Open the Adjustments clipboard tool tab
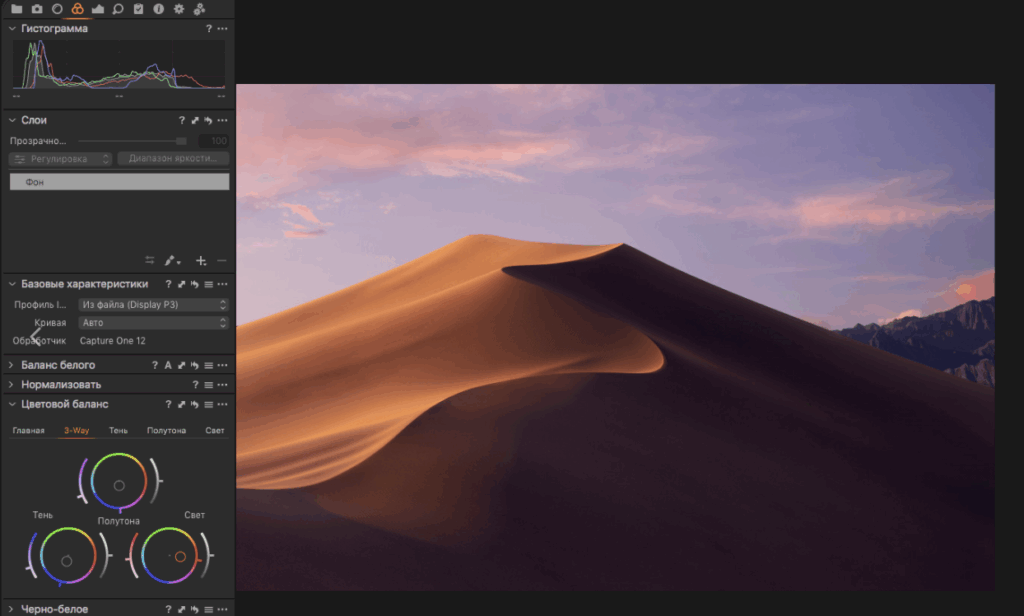This screenshot has width=1024, height=616. [138, 9]
